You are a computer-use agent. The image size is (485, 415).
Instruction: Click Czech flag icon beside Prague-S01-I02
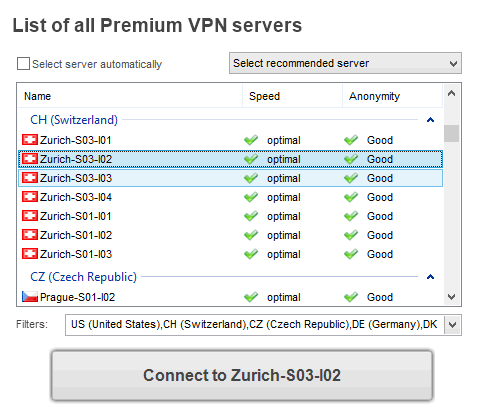(x=30, y=296)
